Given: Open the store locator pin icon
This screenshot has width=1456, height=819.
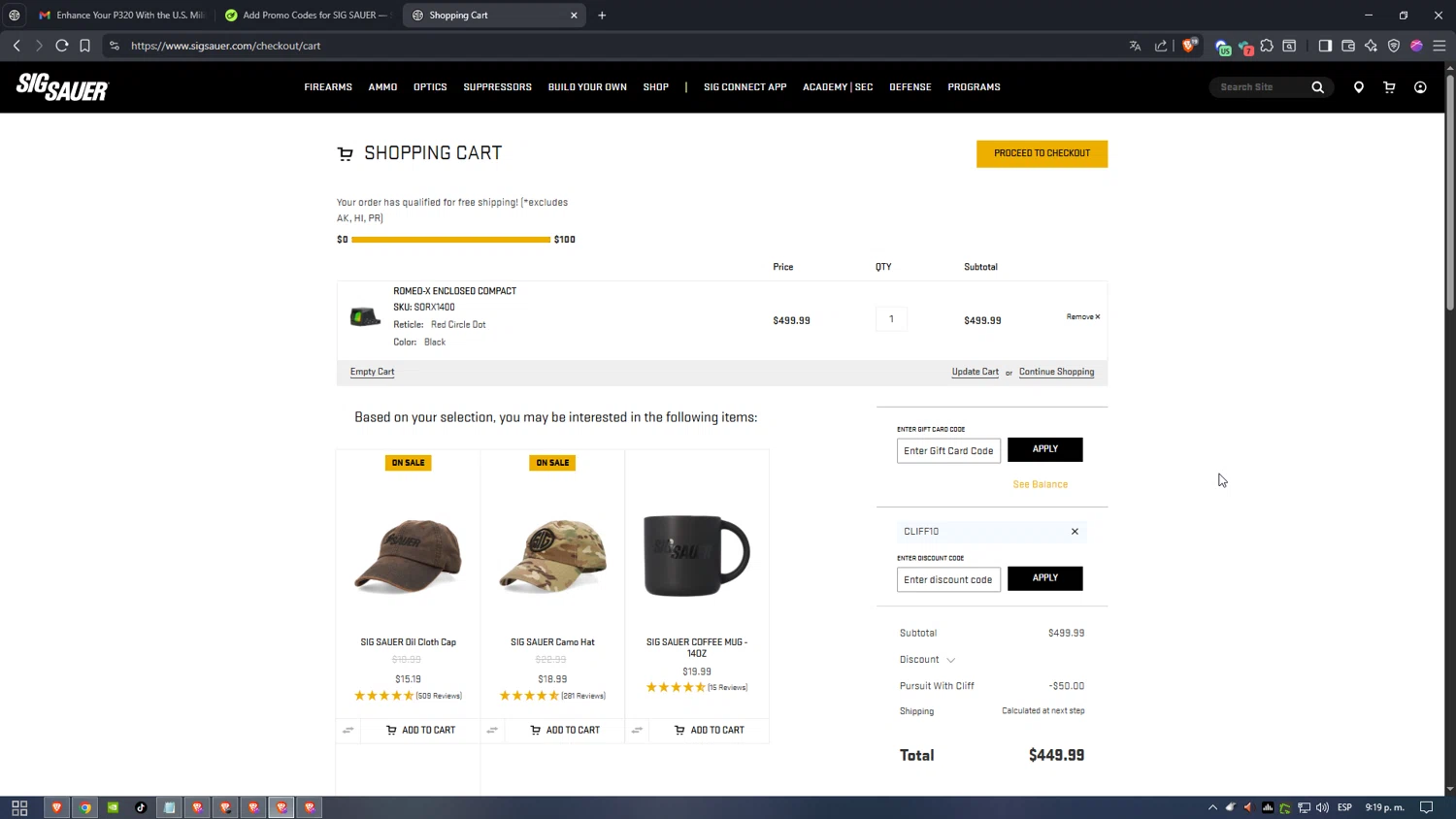Looking at the screenshot, I should point(1358,87).
